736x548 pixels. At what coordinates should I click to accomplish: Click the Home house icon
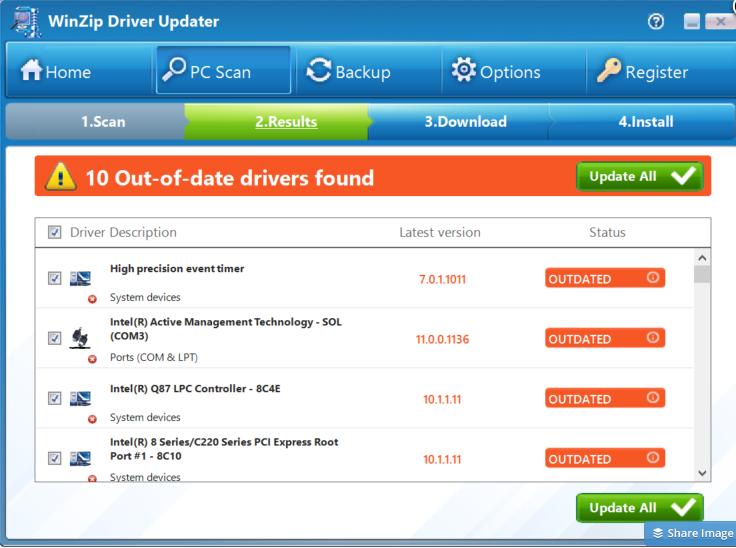[31, 69]
